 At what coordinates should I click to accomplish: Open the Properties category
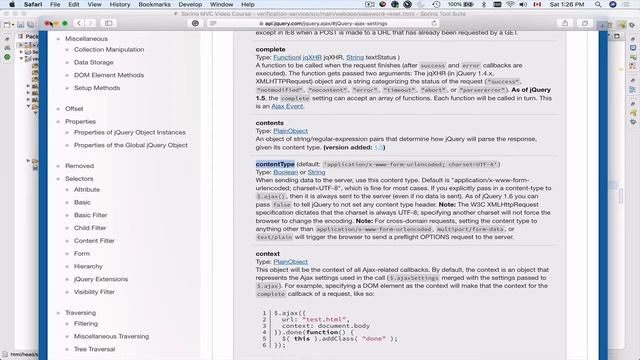pos(80,122)
